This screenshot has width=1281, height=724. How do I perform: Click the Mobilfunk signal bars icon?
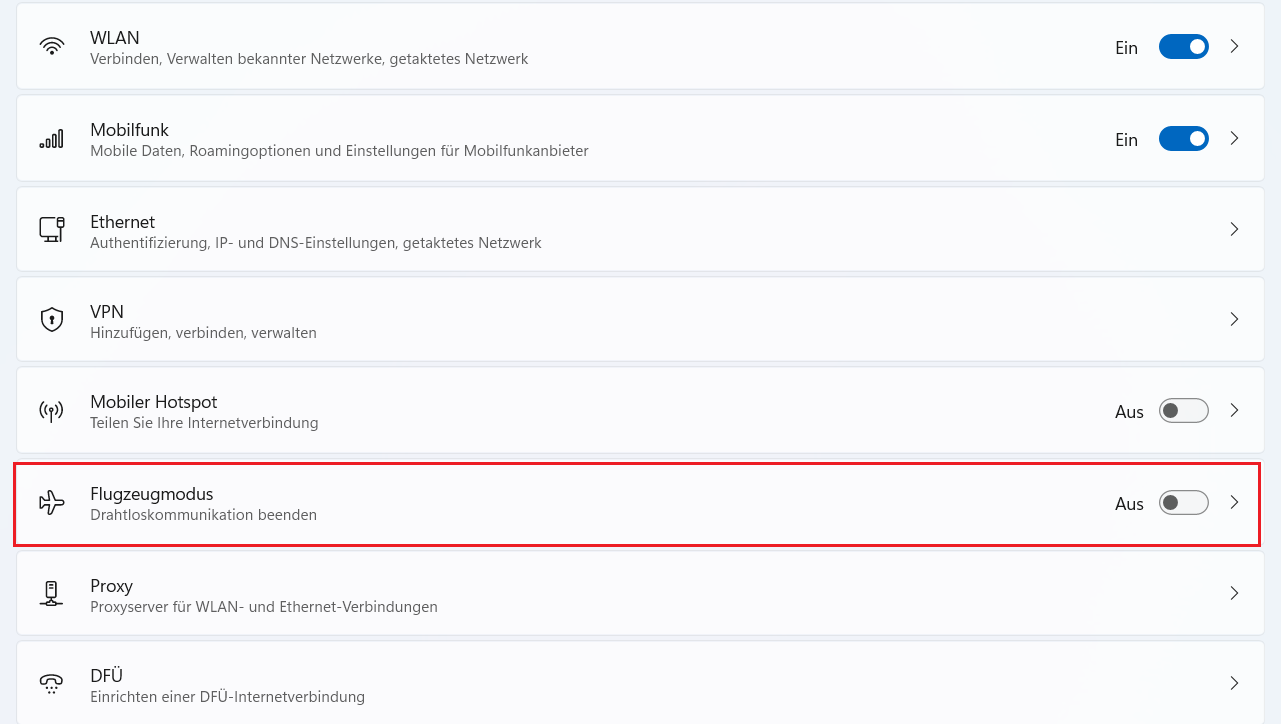click(52, 139)
